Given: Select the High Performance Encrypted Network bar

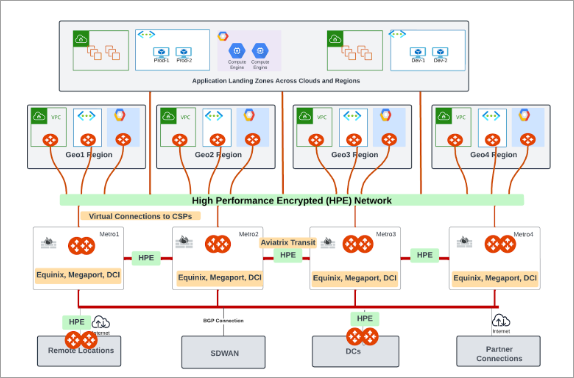Looking at the screenshot, I should click(x=292, y=200).
